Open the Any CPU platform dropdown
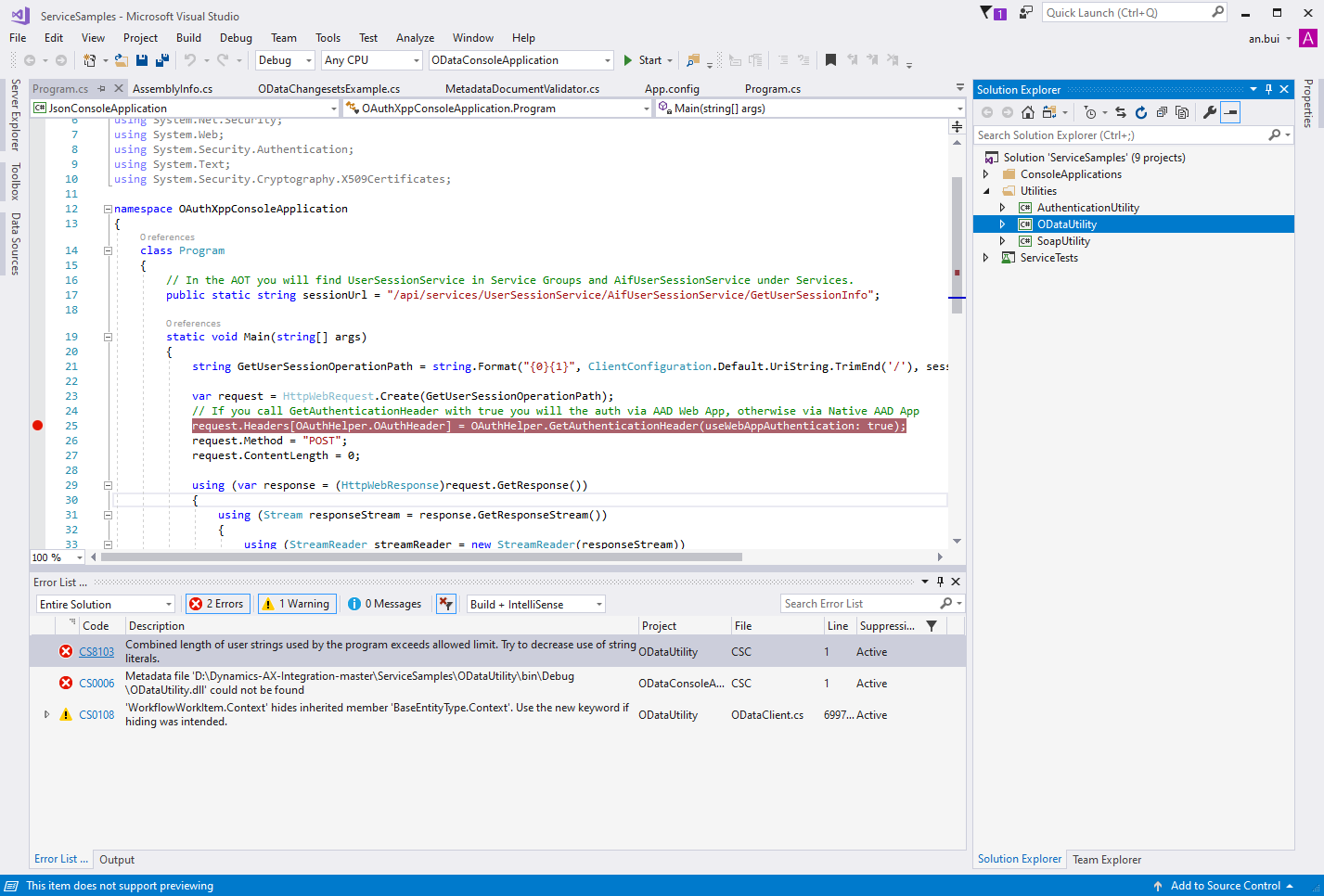Image resolution: width=1324 pixels, height=896 pixels. [372, 60]
